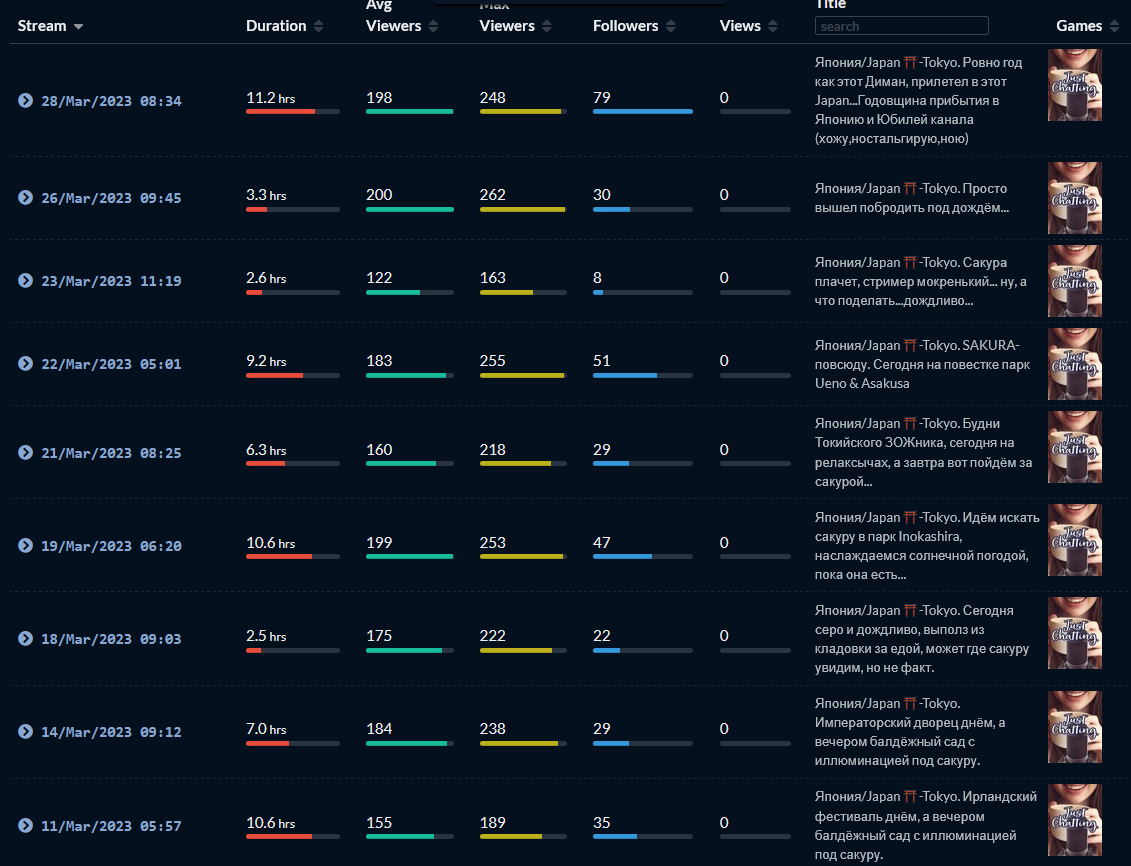
Task: Click the max viewers value 163
Action: pos(493,278)
